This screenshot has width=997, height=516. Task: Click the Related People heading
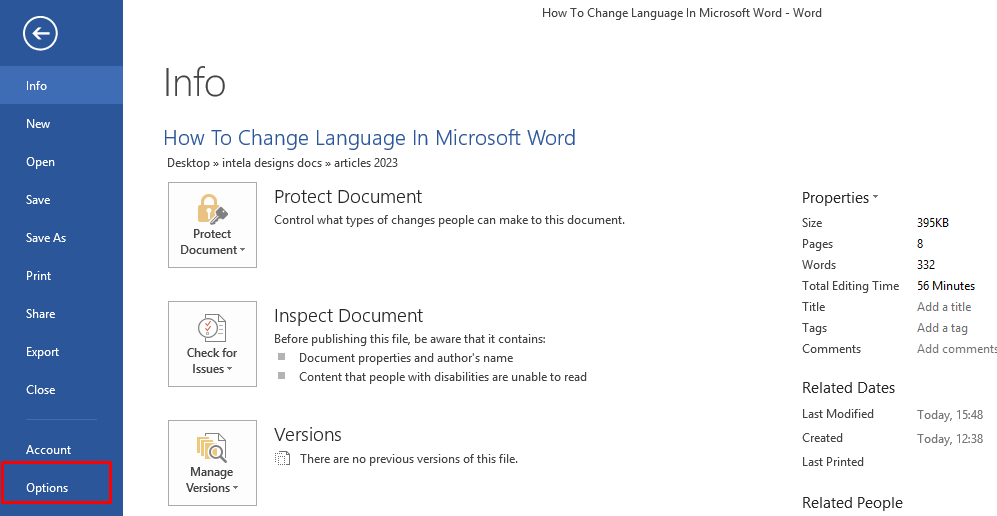[852, 503]
